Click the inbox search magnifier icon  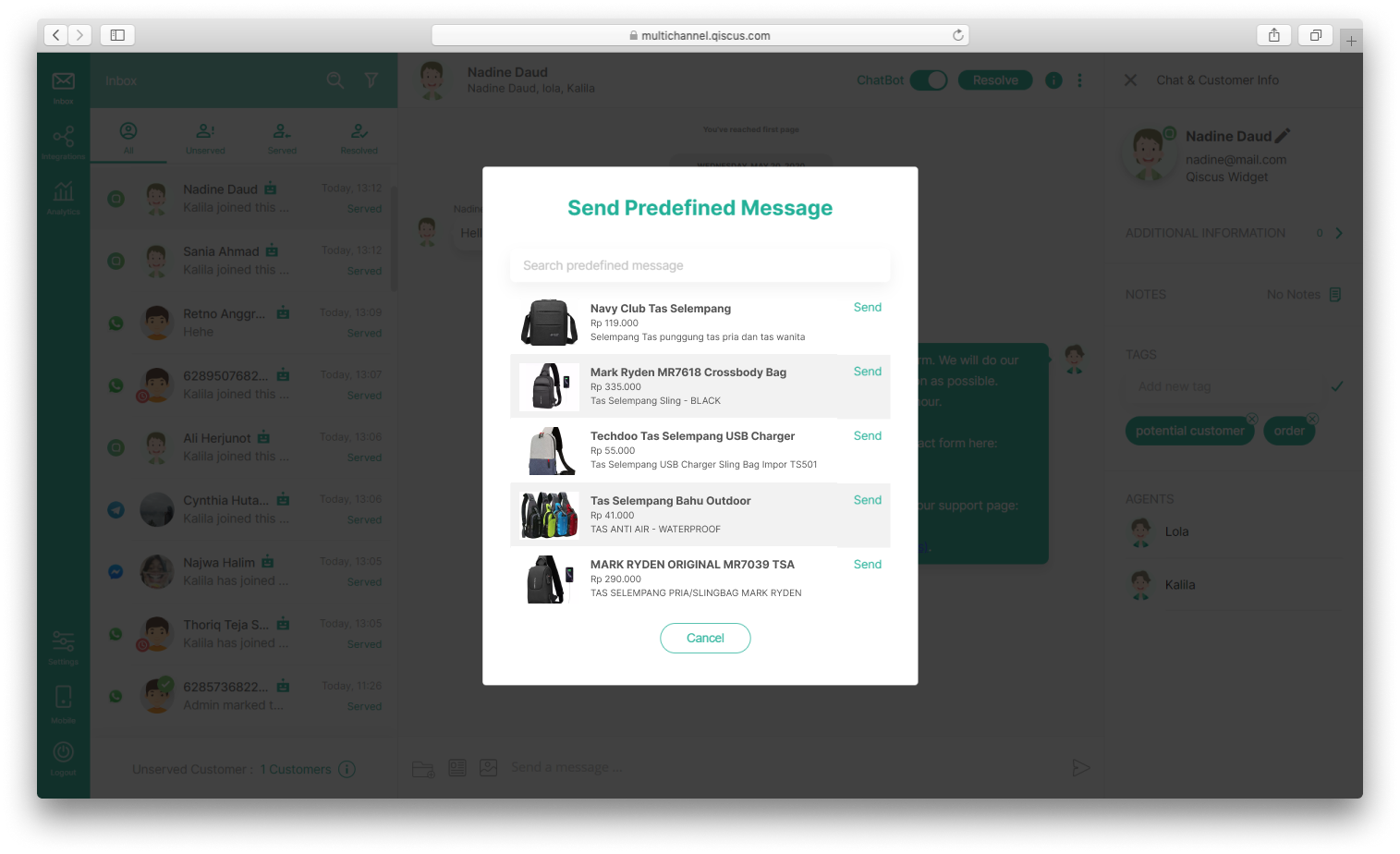tap(335, 80)
